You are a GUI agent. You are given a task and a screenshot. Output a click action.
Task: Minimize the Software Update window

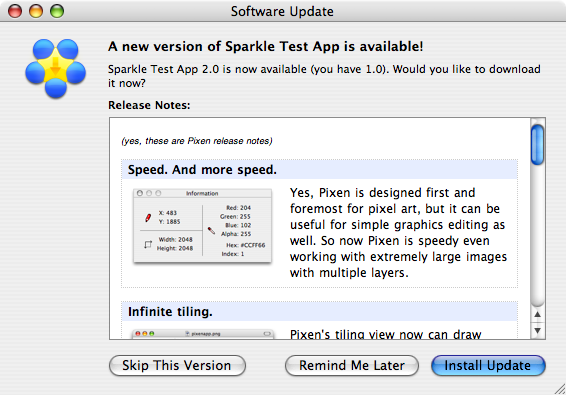coord(36,11)
